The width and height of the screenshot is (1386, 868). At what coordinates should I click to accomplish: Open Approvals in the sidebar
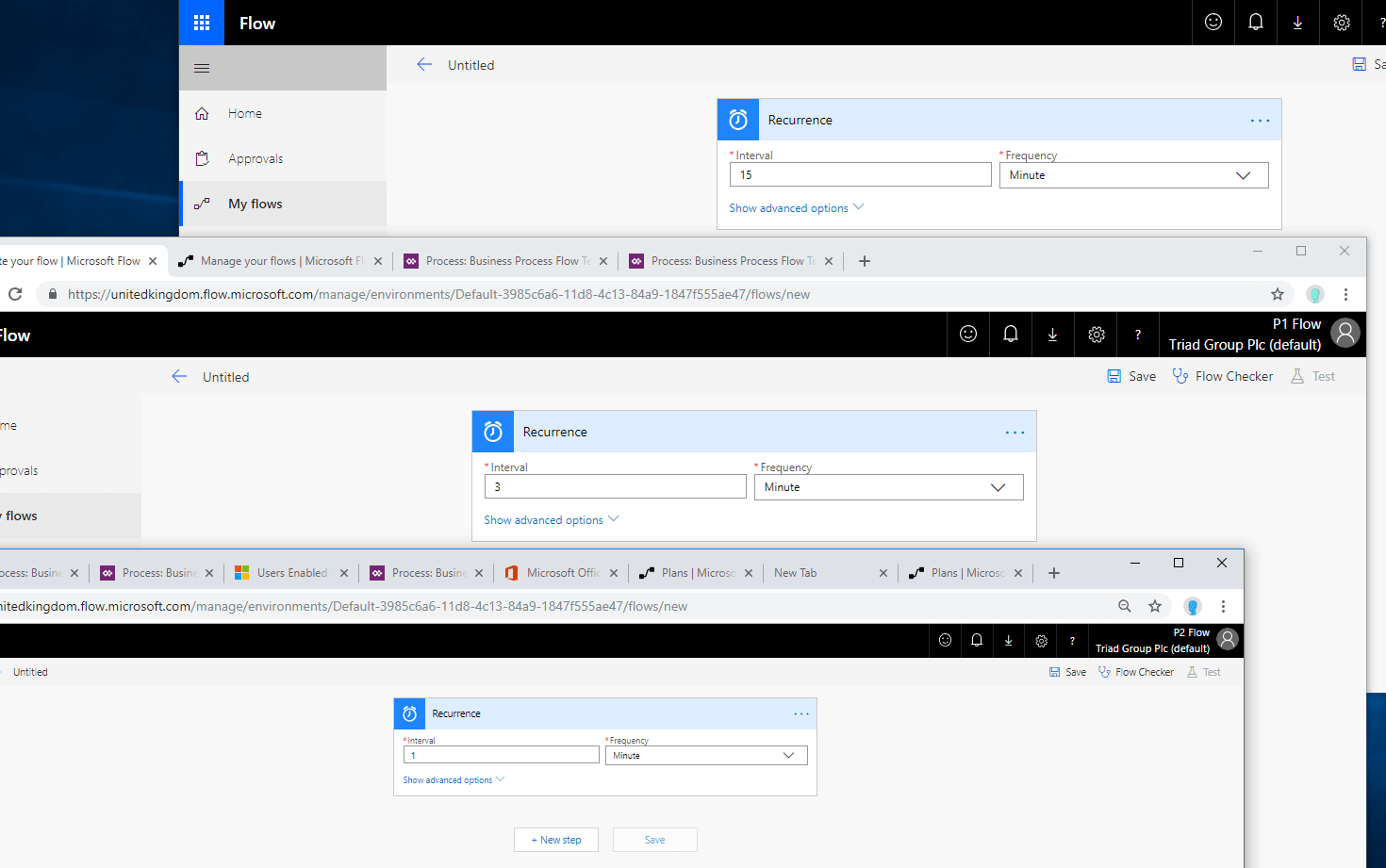(283, 158)
